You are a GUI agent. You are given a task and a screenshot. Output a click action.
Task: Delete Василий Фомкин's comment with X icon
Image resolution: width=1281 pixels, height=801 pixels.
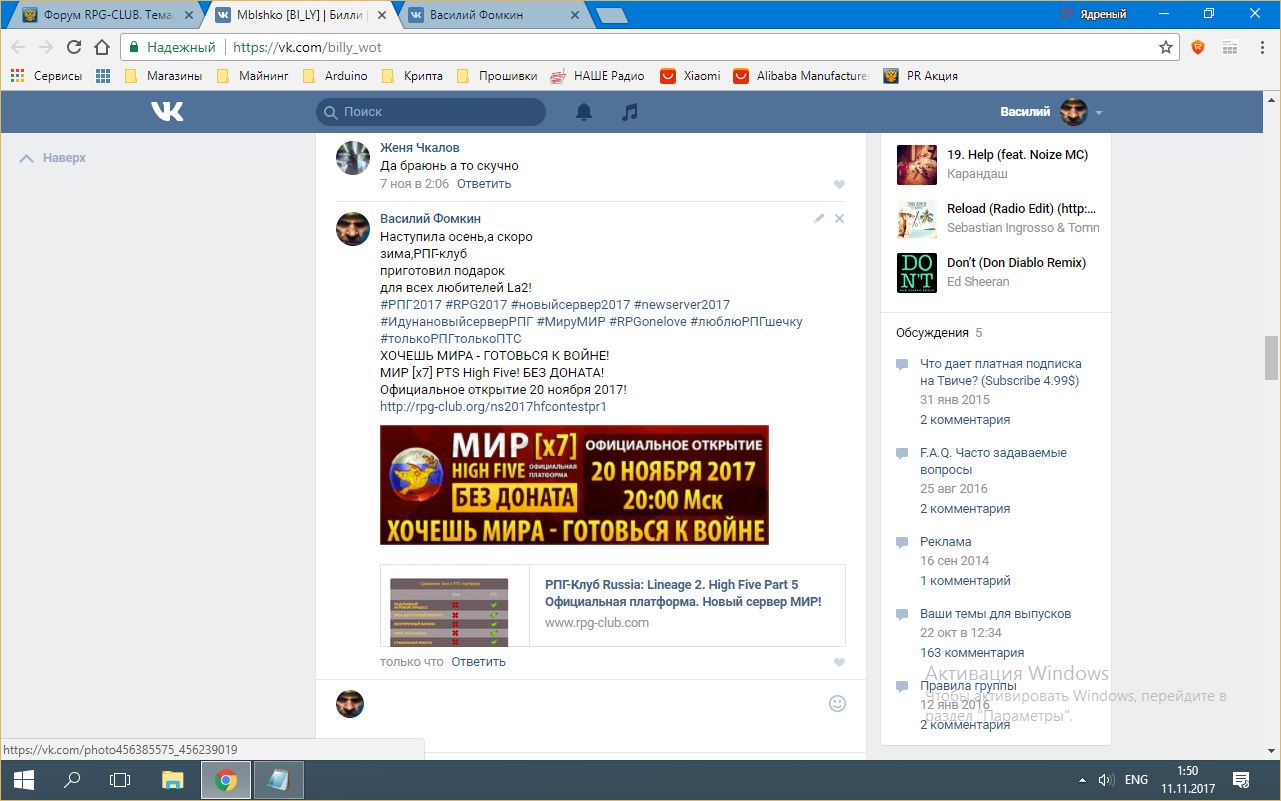pyautogui.click(x=839, y=218)
